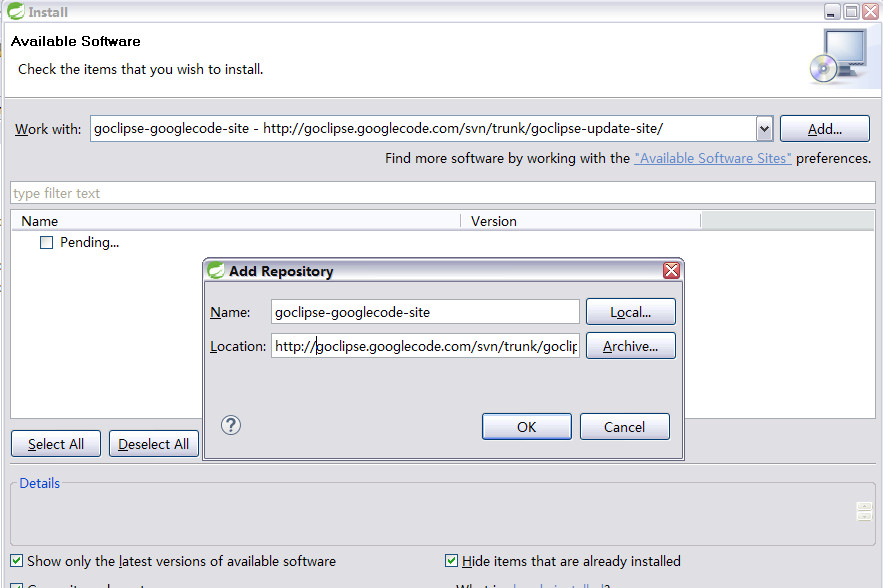Confirm repository with OK button
The image size is (883, 588).
527,427
